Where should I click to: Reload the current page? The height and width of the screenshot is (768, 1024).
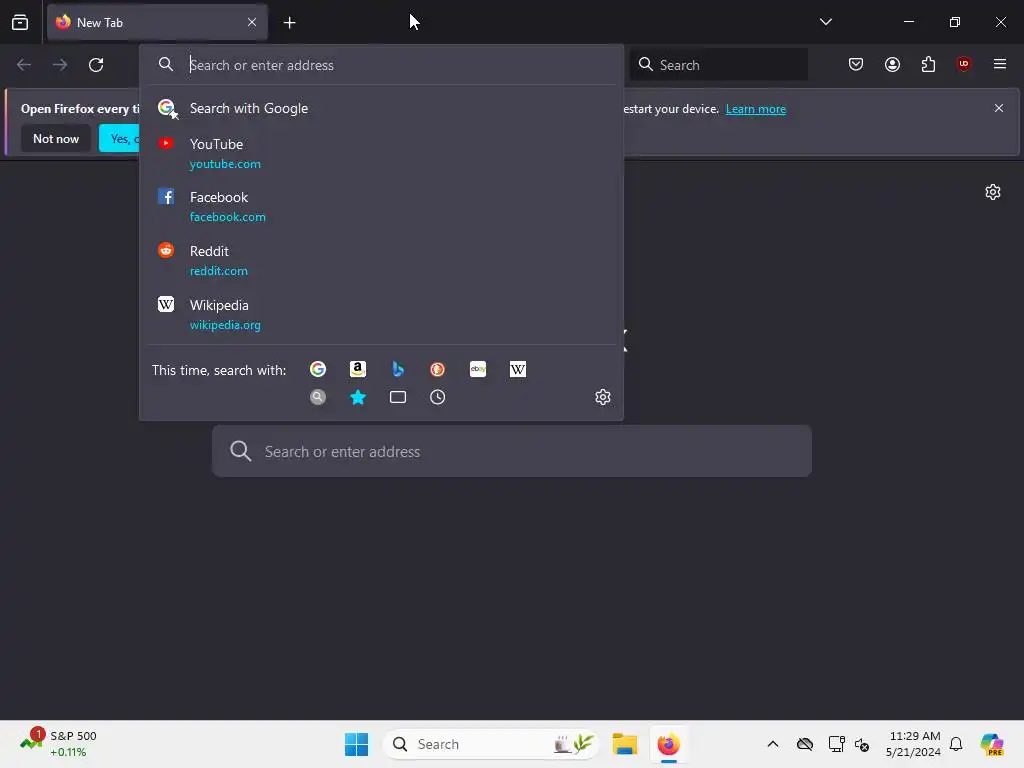point(96,65)
